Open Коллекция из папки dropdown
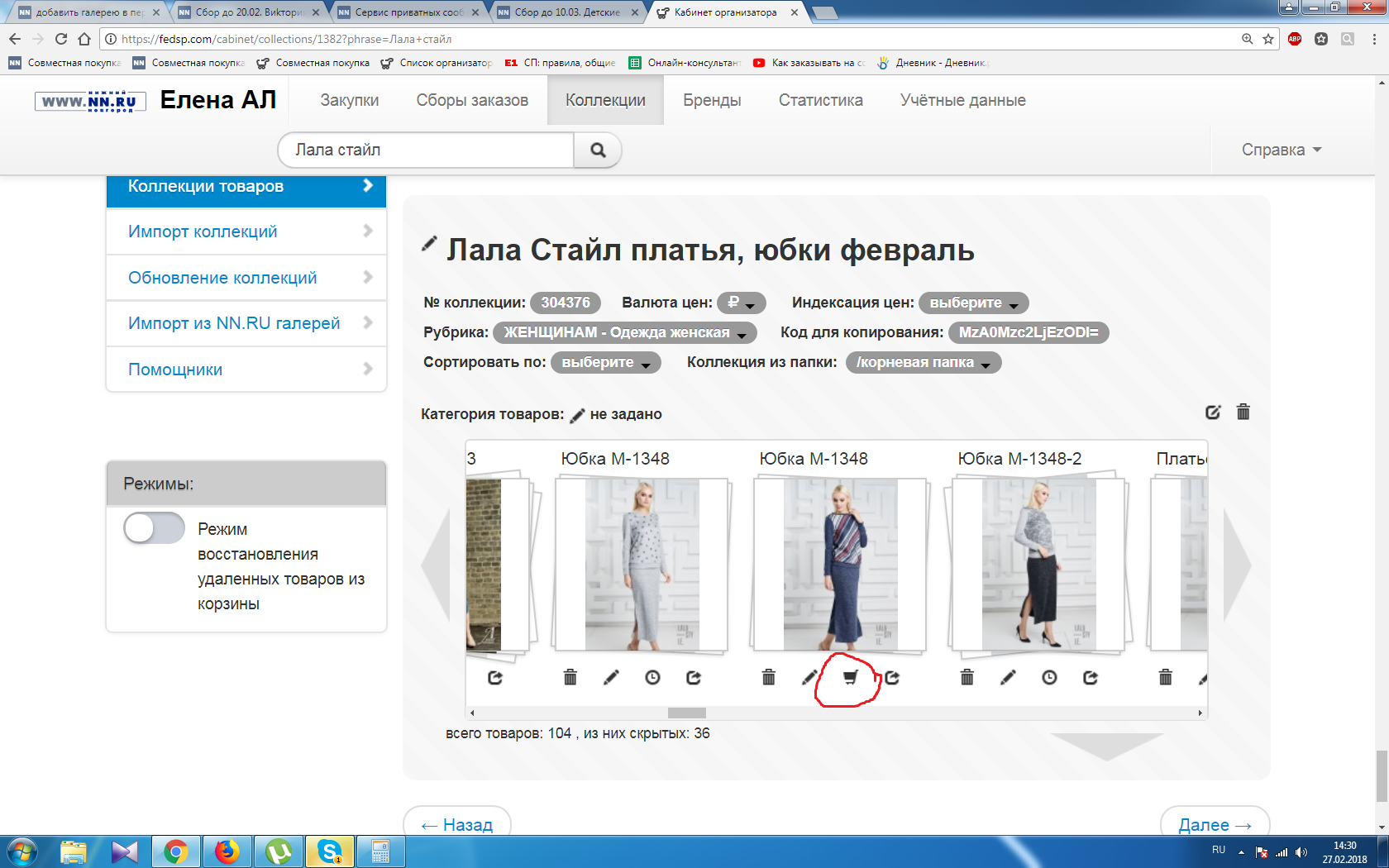 pyautogui.click(x=923, y=363)
